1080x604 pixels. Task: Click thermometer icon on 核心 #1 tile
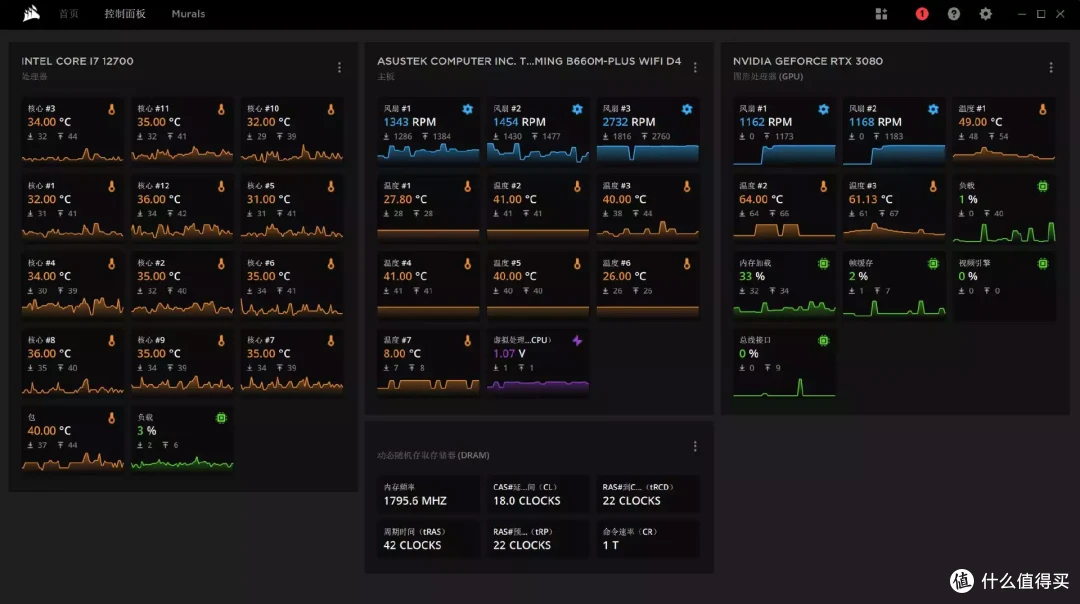pos(112,186)
